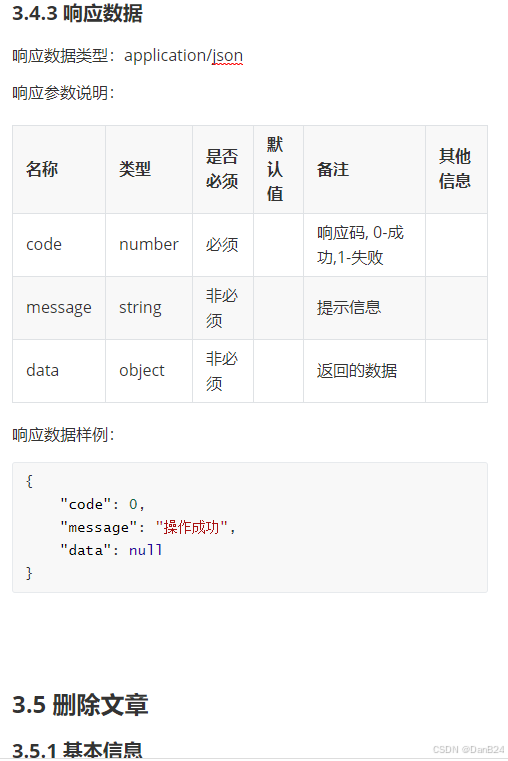Select the 'message' name cell
Image resolution: width=508 pixels, height=761 pixels.
point(59,308)
